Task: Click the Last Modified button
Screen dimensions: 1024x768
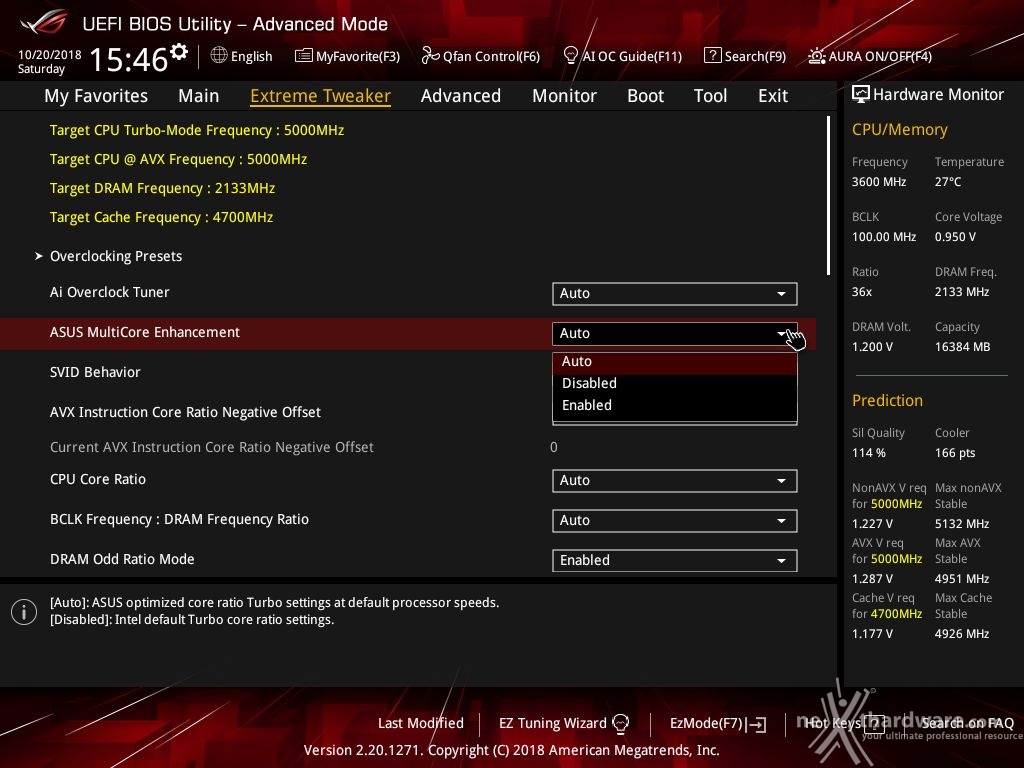Action: point(421,724)
